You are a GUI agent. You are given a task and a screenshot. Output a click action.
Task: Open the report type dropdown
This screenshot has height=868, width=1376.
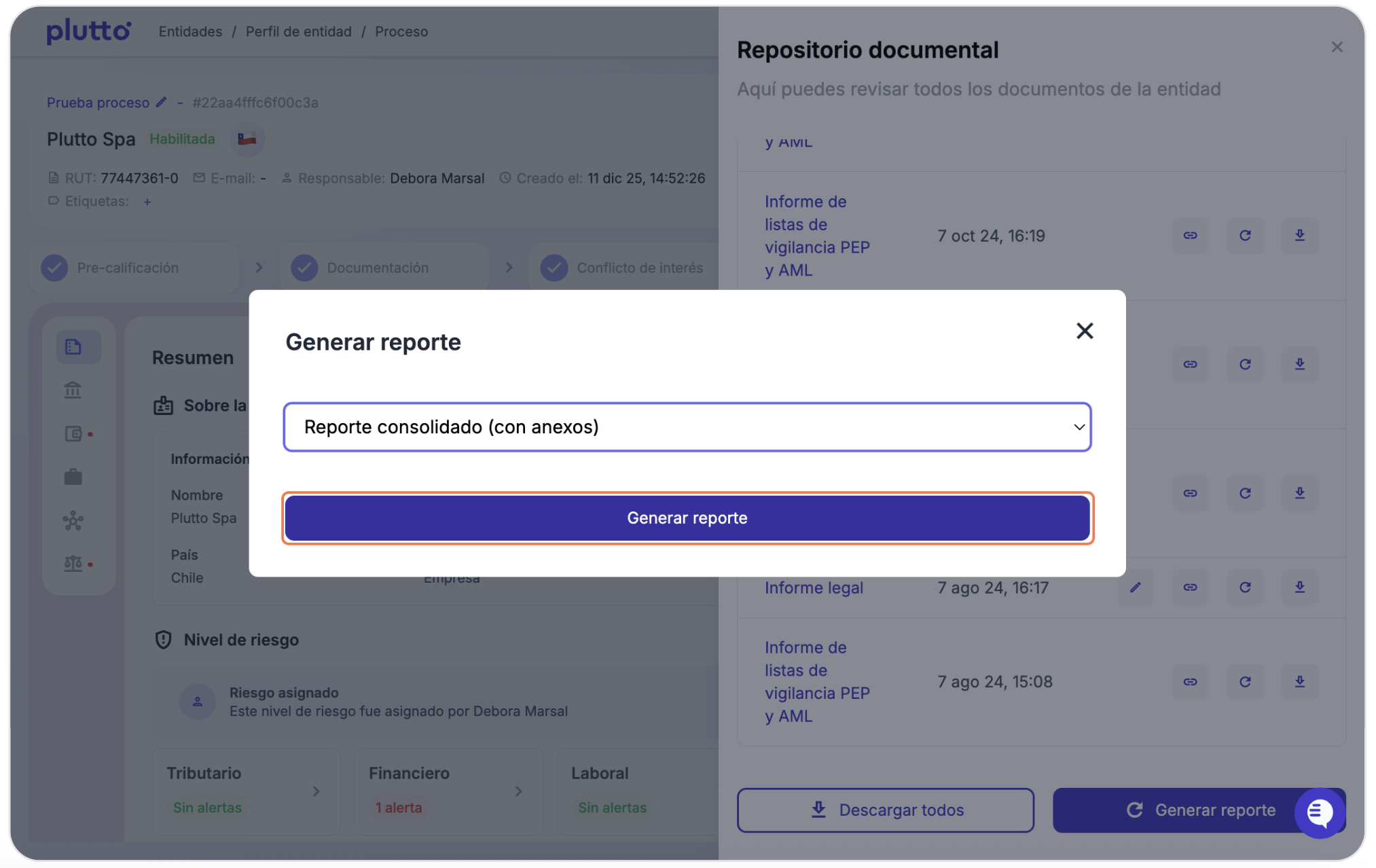coord(687,427)
